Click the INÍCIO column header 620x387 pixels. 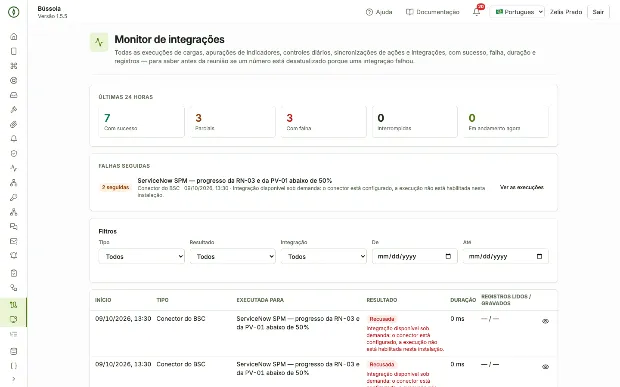click(x=103, y=300)
